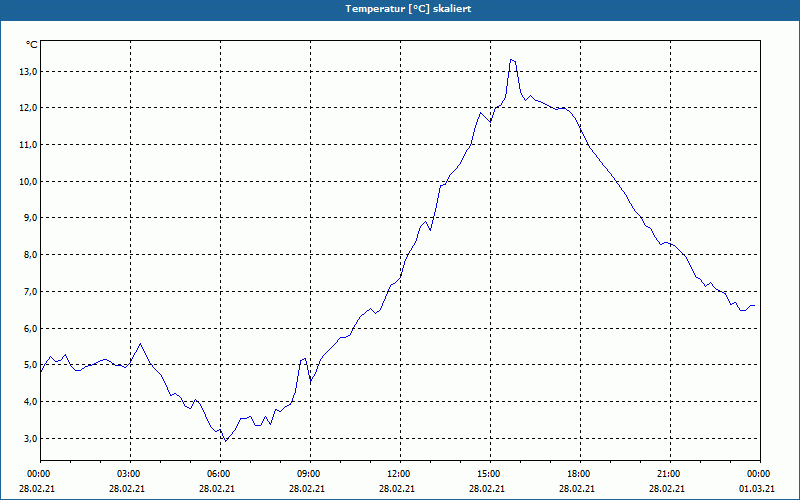Click the 28.02.21 date below 09:00
Screen dimensions: 800x500
point(307,488)
